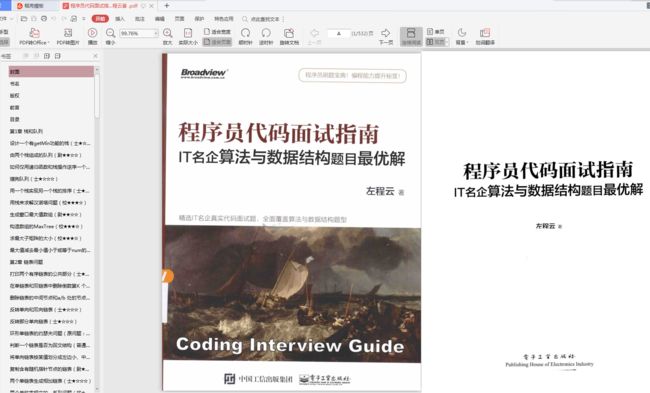This screenshot has height=393, width=650.
Task: Collapse all bookmarks icon in the bookmark panel
Action: [58, 56]
